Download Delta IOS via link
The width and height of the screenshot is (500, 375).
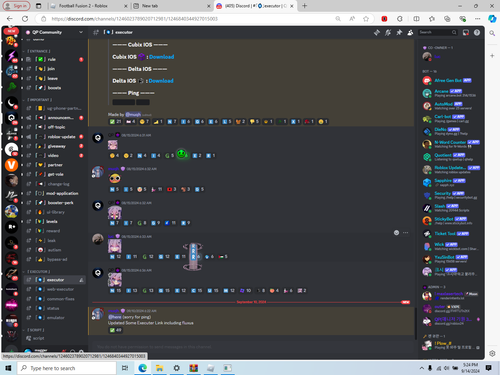pos(161,81)
